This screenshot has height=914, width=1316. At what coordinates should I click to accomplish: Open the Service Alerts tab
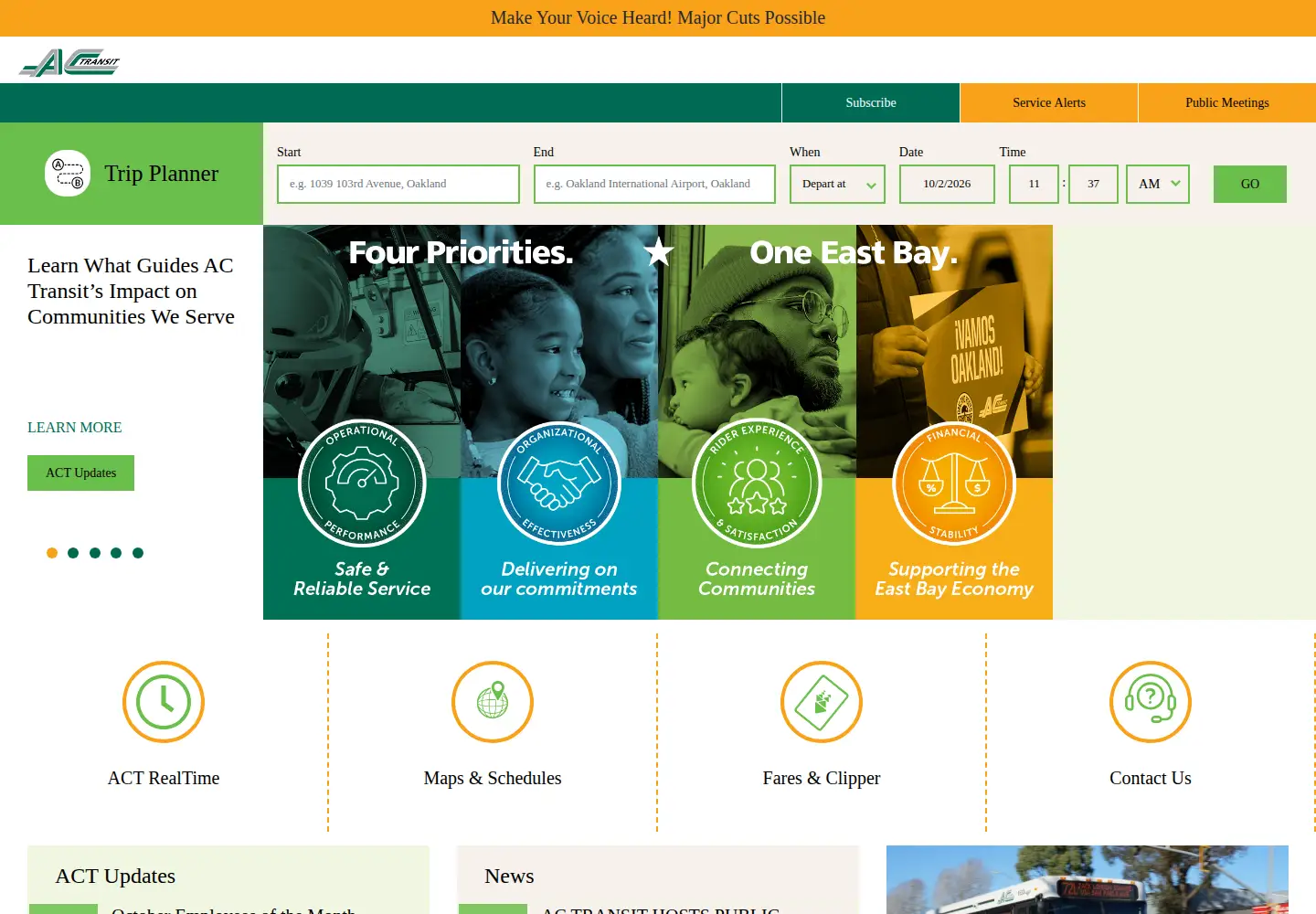(1049, 102)
